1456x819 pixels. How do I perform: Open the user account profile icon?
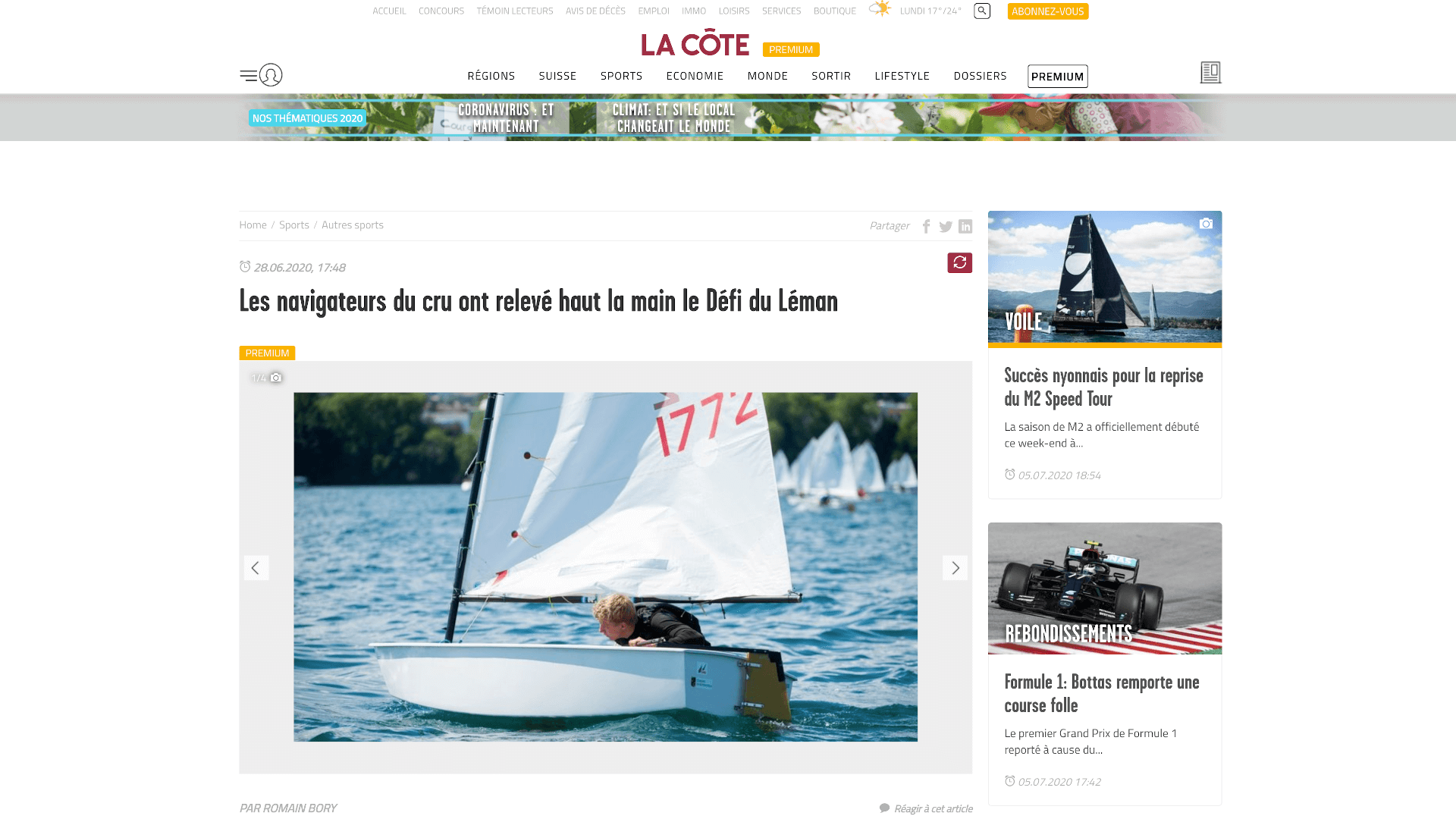tap(271, 74)
